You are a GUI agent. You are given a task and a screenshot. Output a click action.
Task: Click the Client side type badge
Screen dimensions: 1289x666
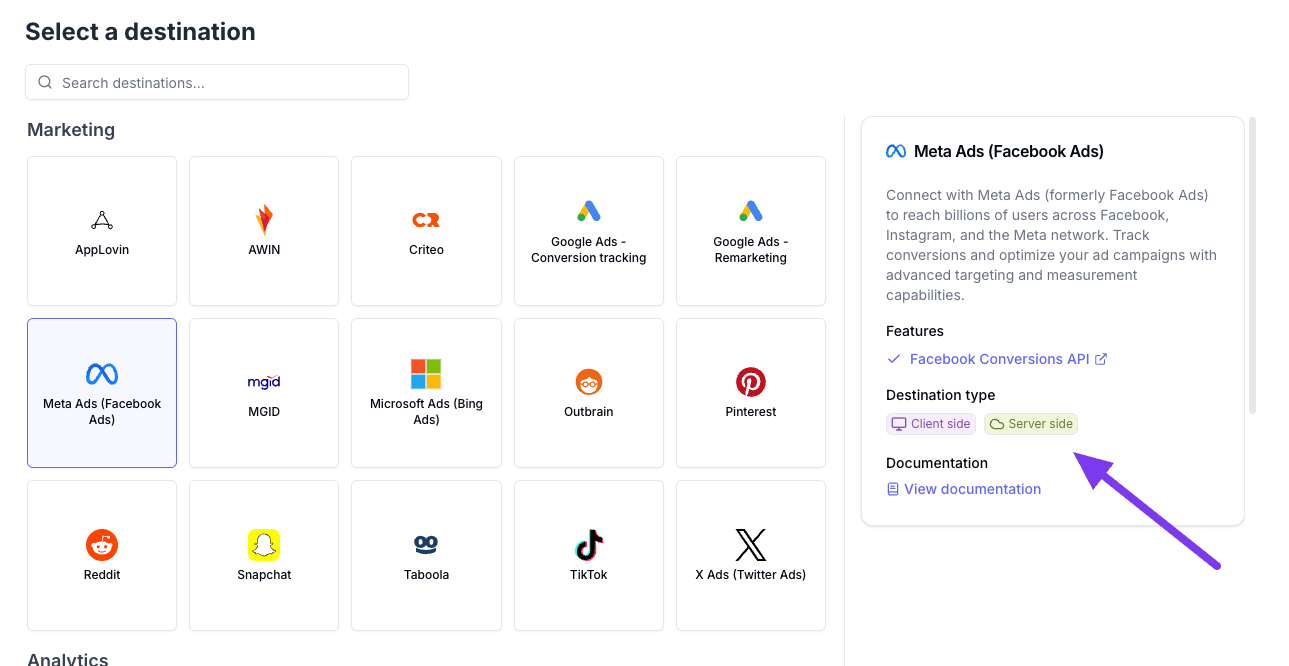point(931,424)
